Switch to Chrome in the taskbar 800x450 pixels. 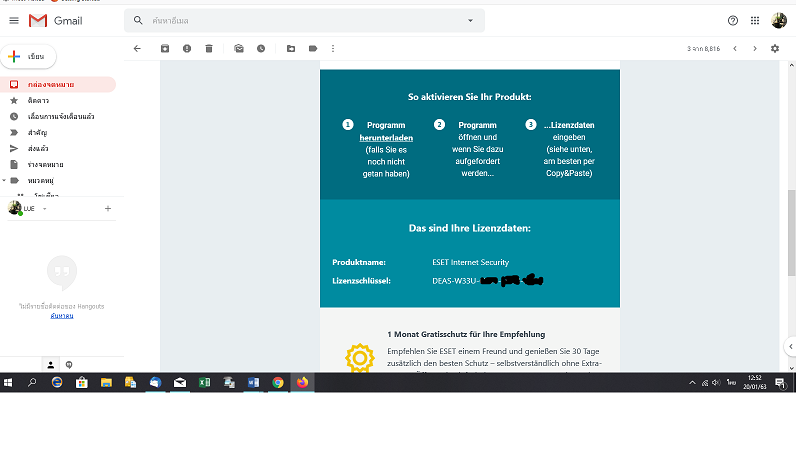point(278,383)
